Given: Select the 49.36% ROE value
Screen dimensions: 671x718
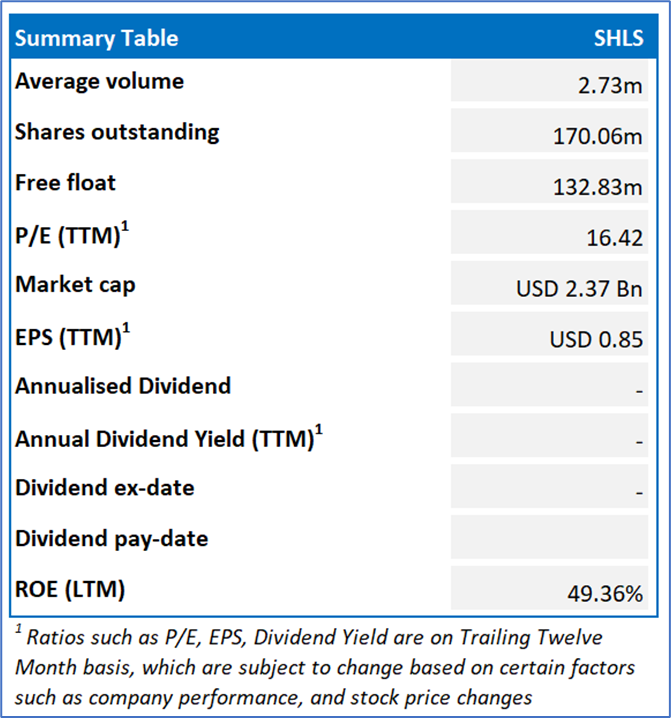Looking at the screenshot, I should (x=605, y=594).
